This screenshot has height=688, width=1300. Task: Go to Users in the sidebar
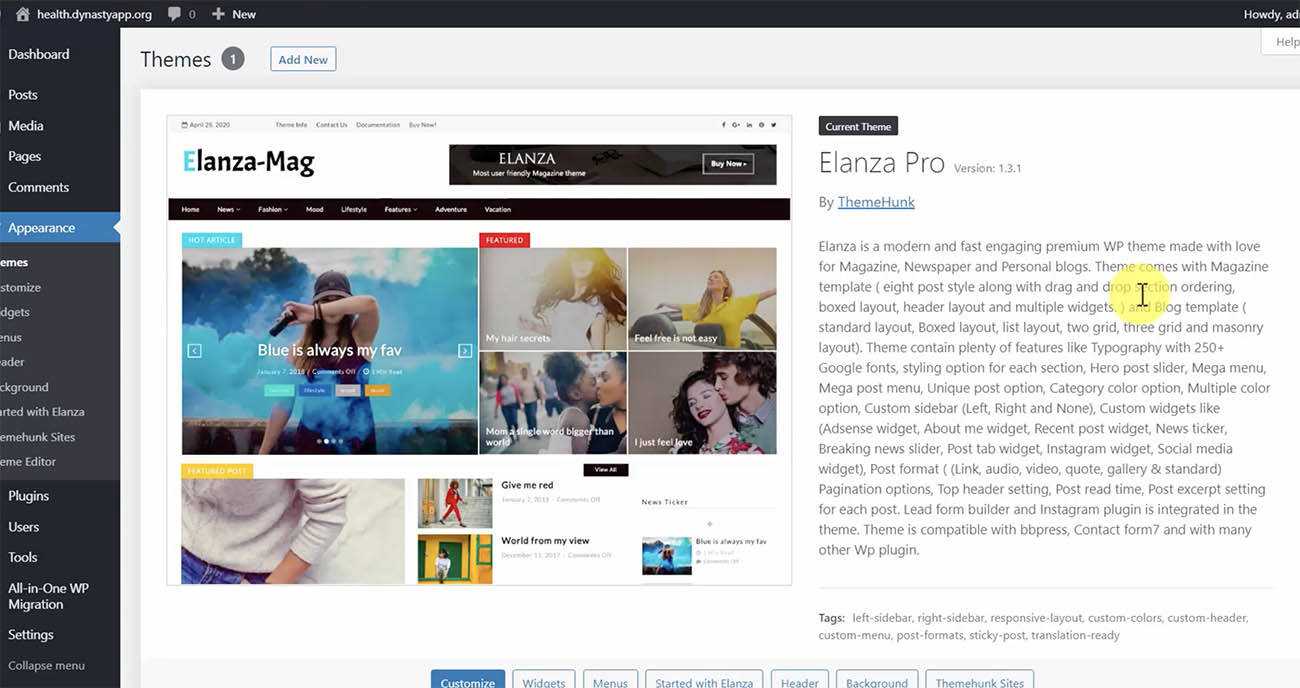24,527
